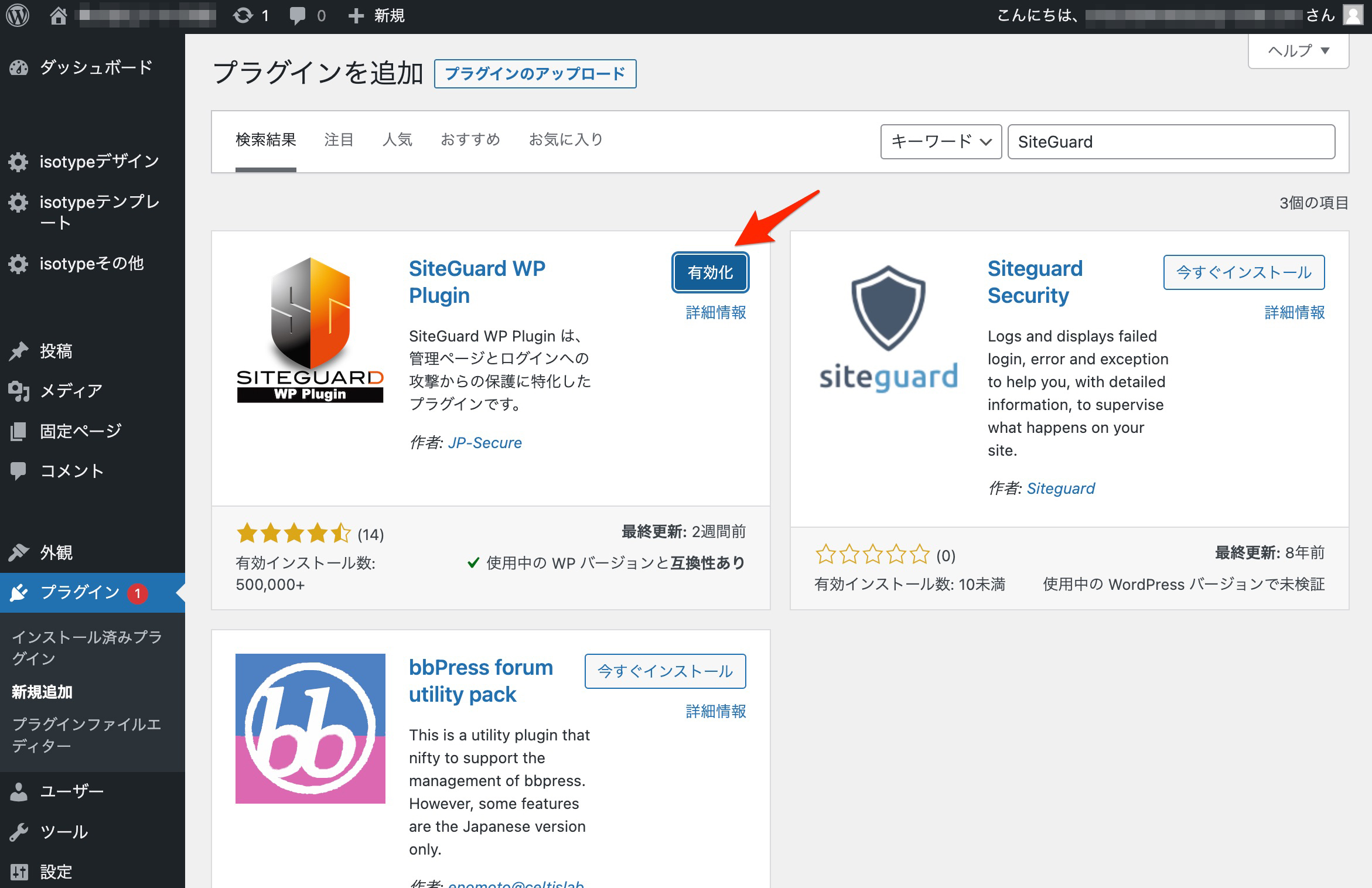Open 詳細情報 for bbPress forum utility pack
The width and height of the screenshot is (1372, 888).
coord(716,712)
